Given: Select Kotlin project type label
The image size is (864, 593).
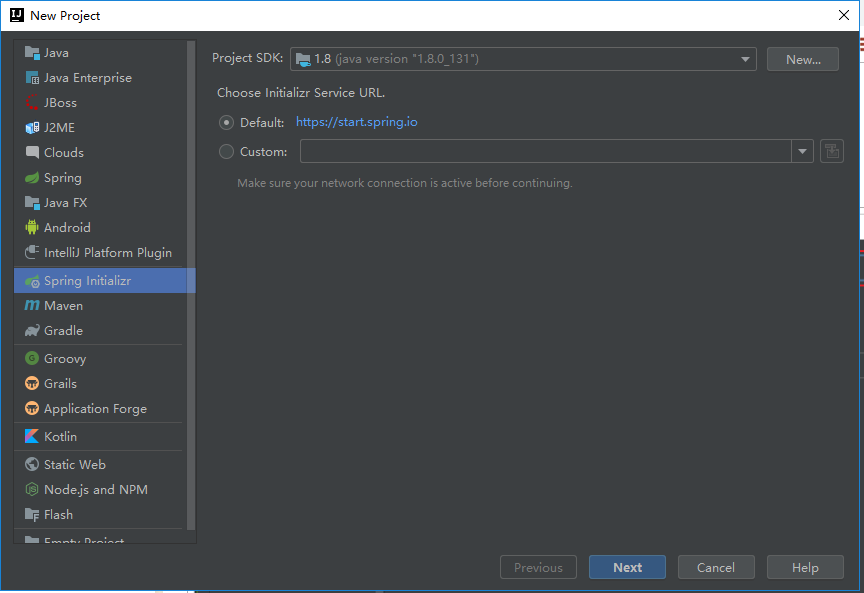Looking at the screenshot, I should pyautogui.click(x=60, y=436).
